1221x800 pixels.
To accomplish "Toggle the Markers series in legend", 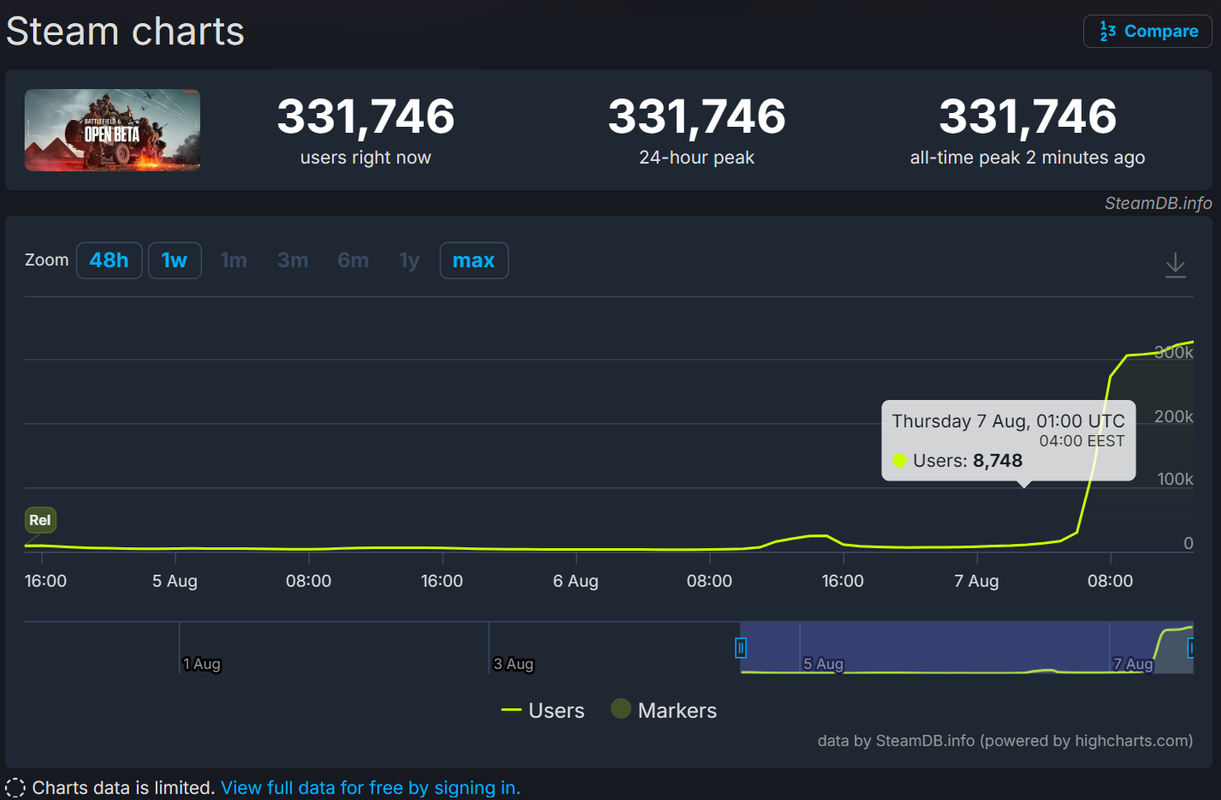I will coord(664,711).
